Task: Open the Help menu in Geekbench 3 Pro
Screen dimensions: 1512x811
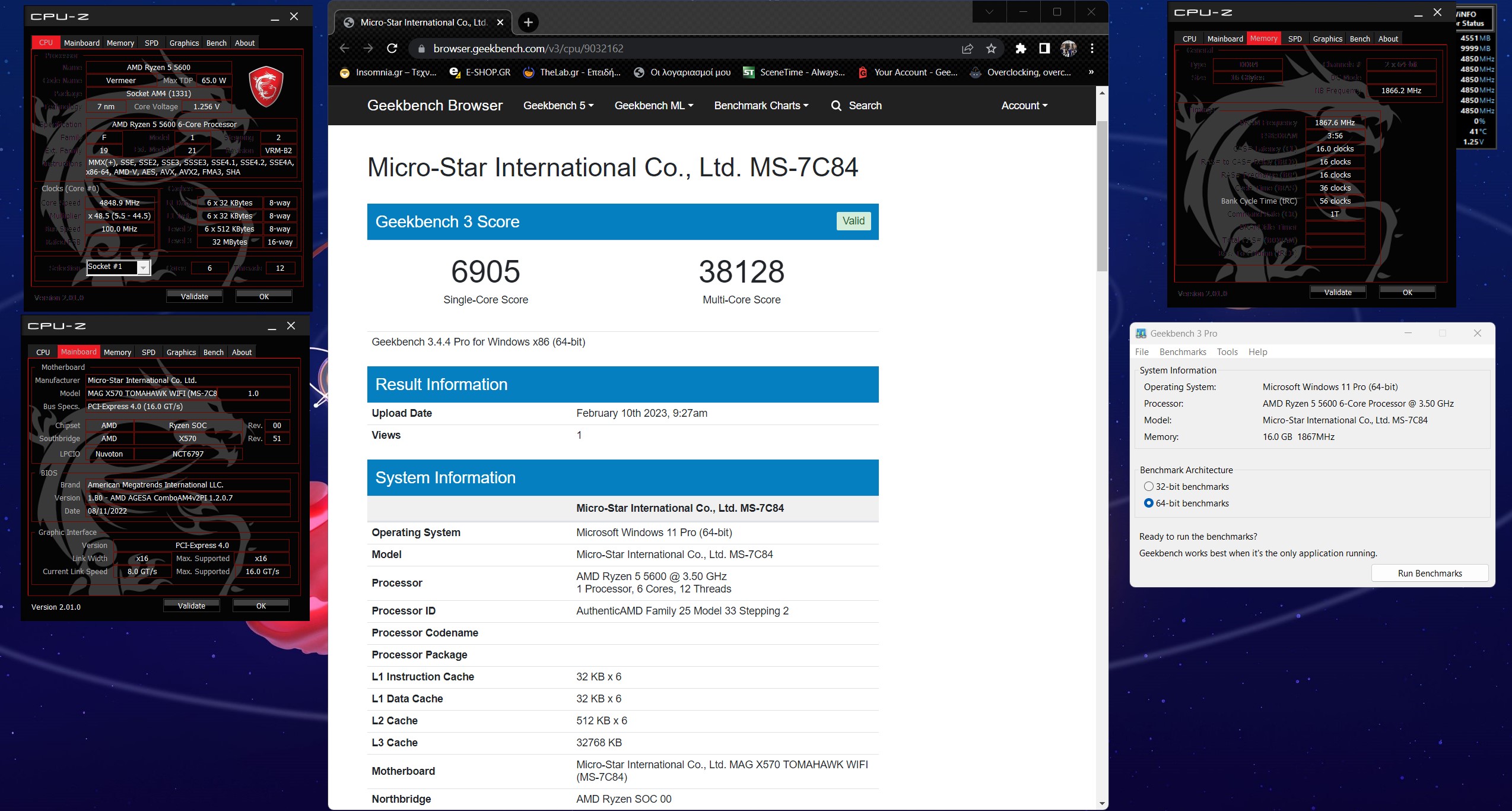Action: coord(1257,352)
